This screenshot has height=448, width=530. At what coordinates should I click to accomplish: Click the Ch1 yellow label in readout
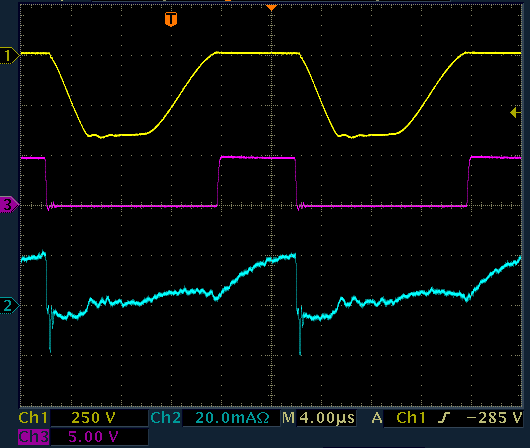pos(33,418)
